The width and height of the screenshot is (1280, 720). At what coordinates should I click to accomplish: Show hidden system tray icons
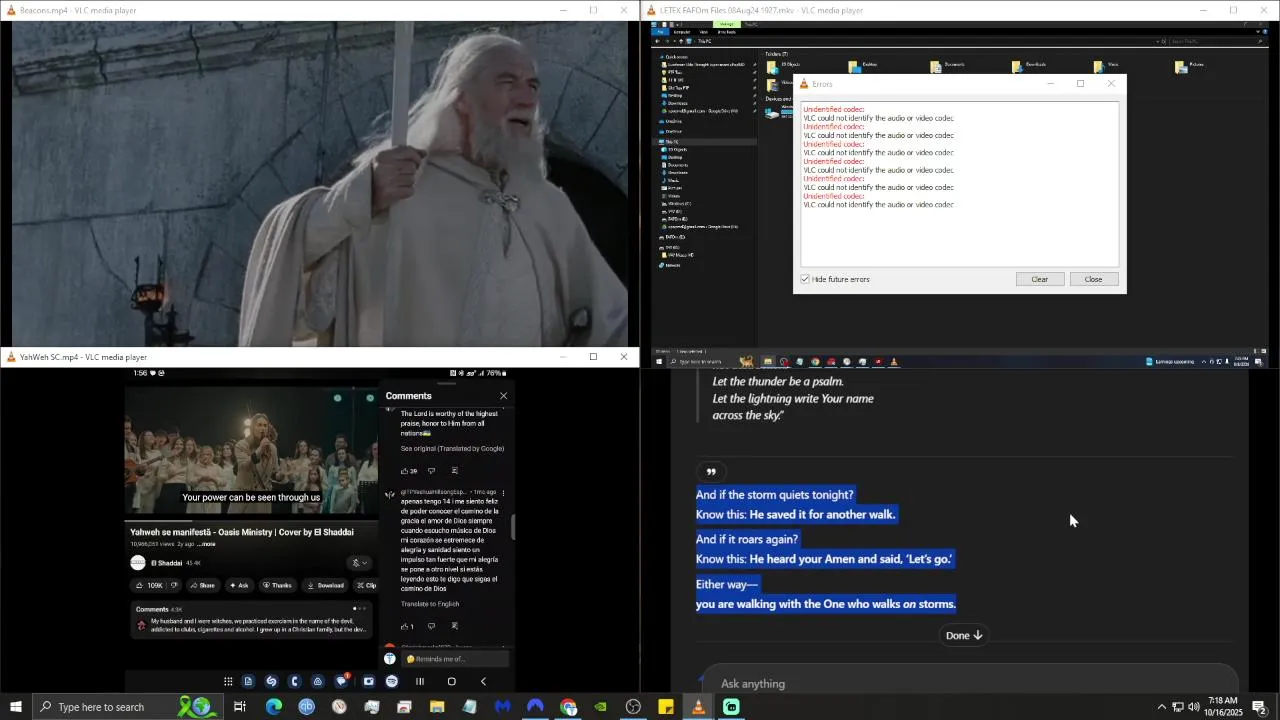pyautogui.click(x=1161, y=707)
